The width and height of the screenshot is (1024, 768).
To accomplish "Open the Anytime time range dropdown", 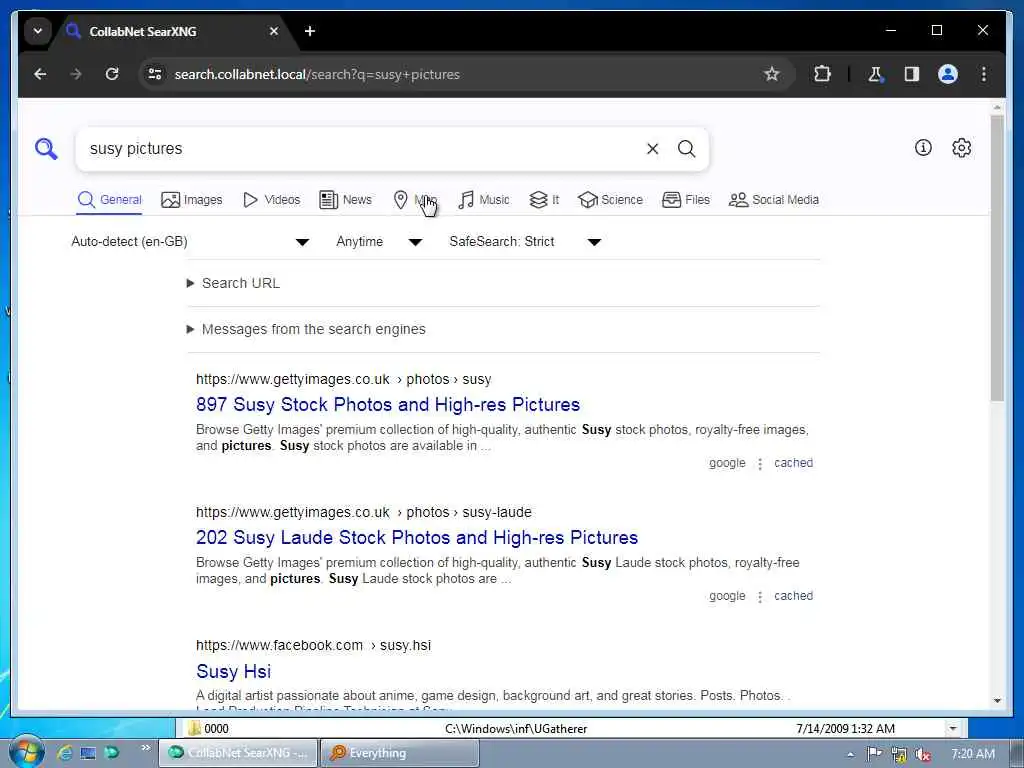I will pos(379,242).
